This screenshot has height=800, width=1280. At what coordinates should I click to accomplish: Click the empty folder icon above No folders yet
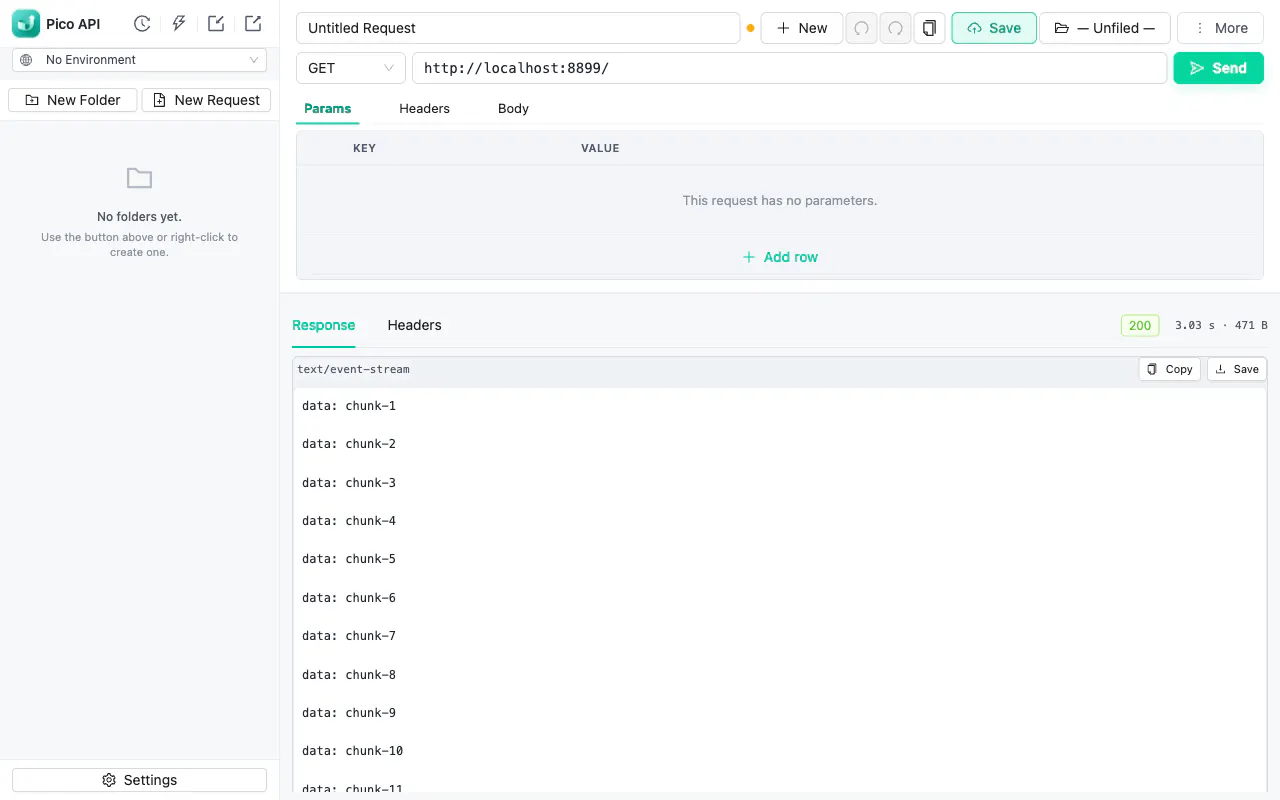coord(140,178)
